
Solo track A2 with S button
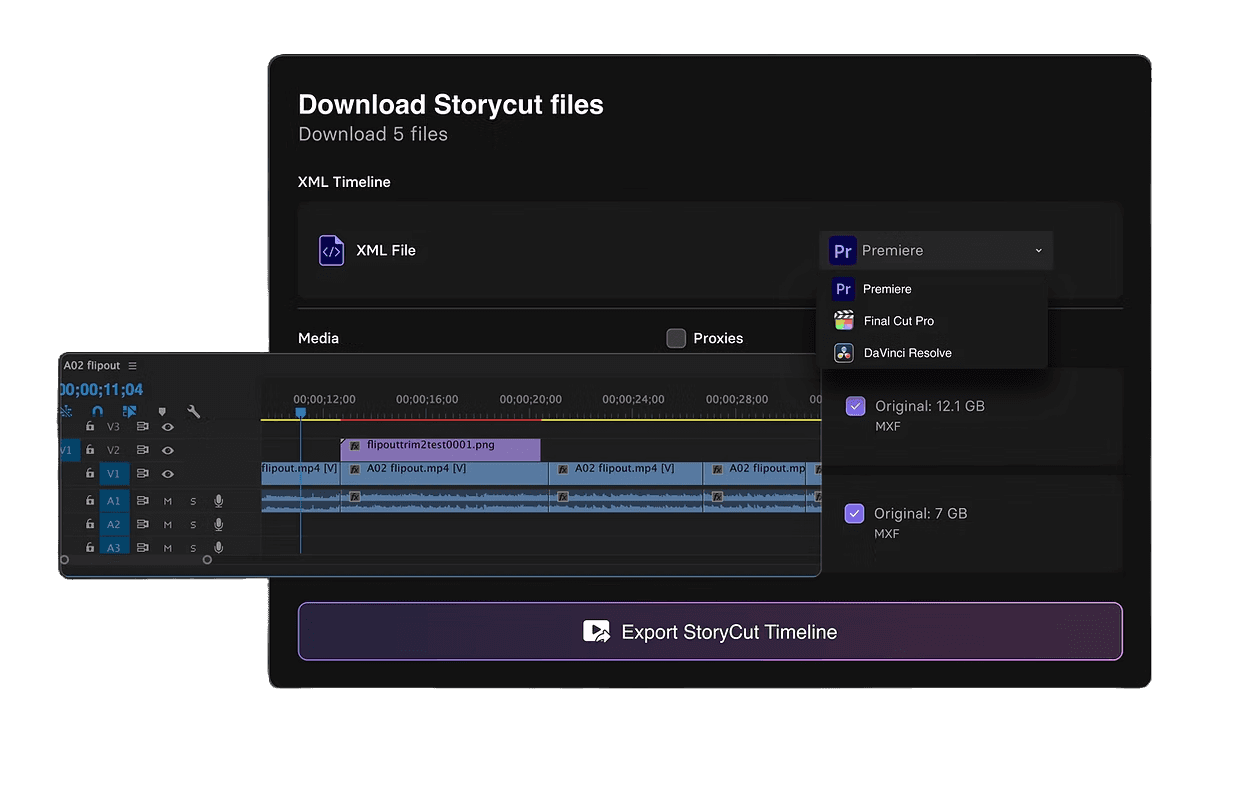[193, 524]
